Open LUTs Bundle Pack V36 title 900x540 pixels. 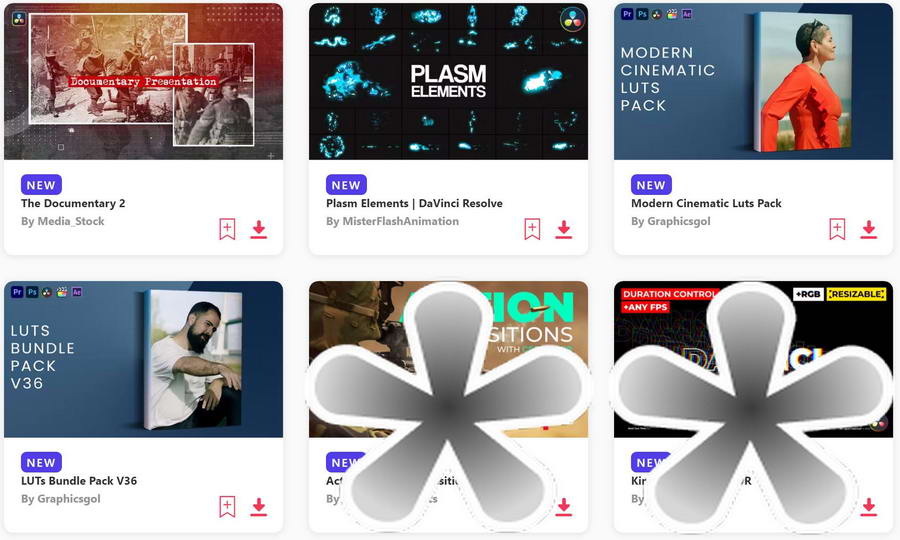(x=79, y=481)
